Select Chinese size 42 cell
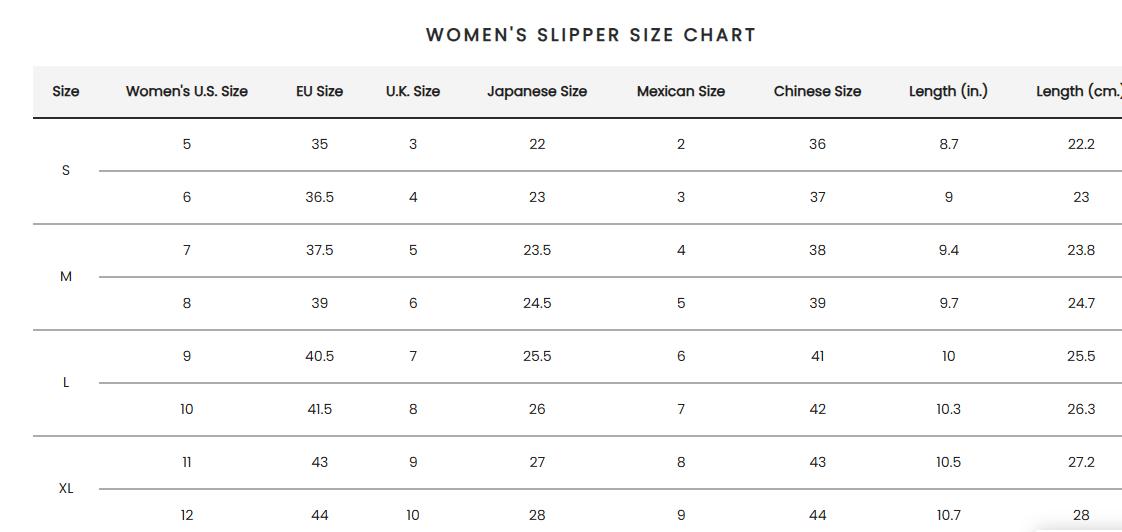 [817, 409]
